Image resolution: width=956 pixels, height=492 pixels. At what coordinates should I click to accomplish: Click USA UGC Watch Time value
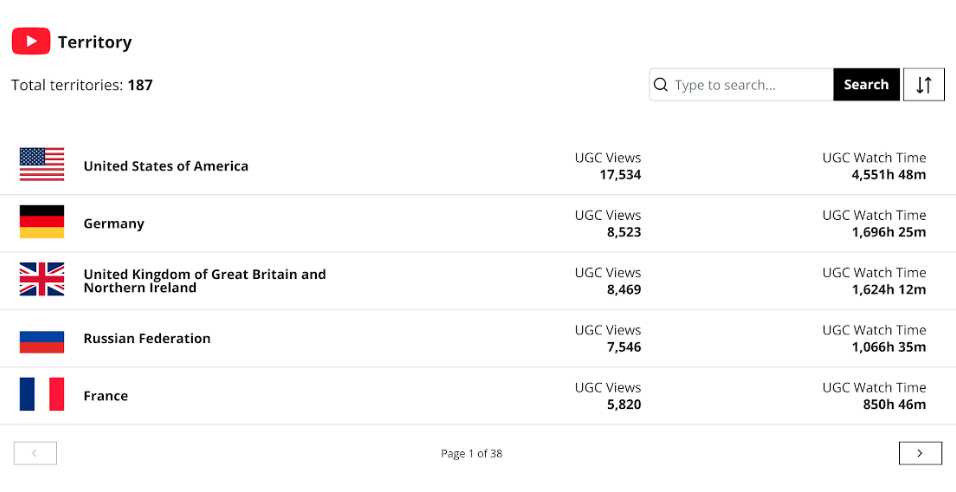coord(888,175)
